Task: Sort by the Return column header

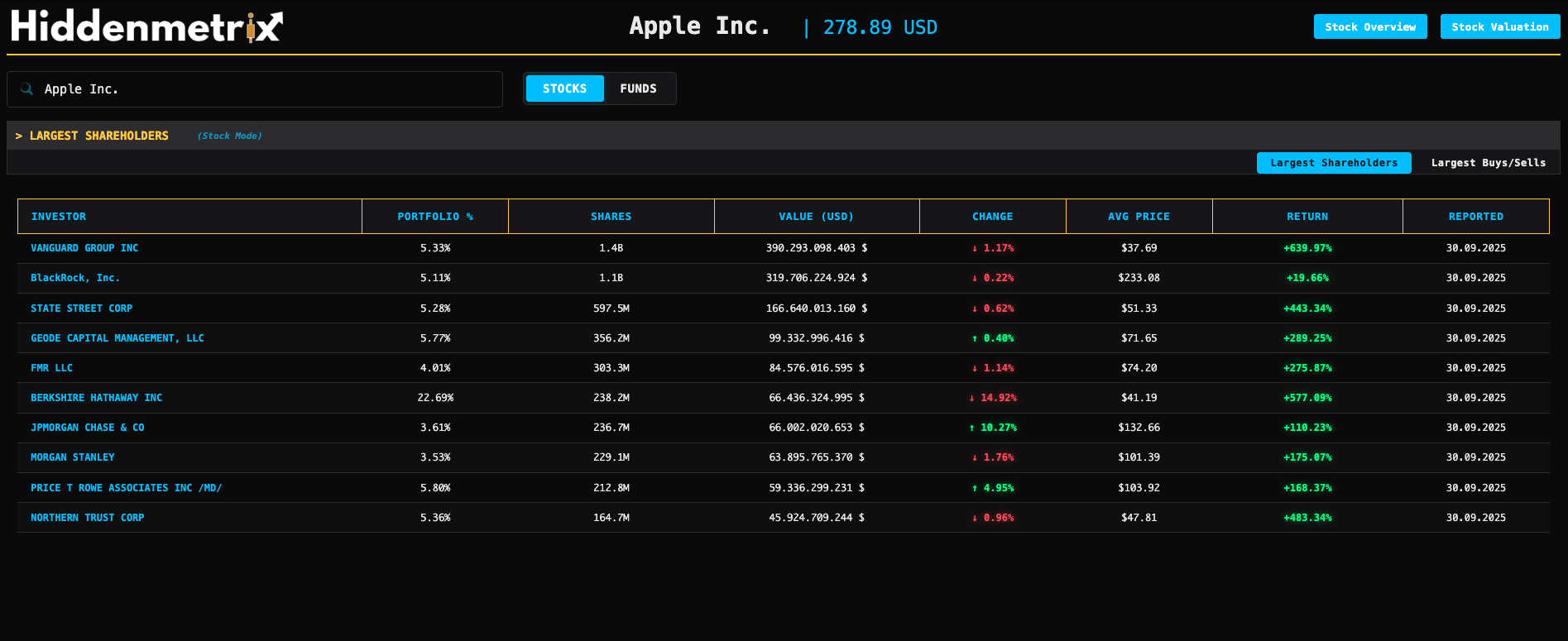Action: click(x=1307, y=217)
